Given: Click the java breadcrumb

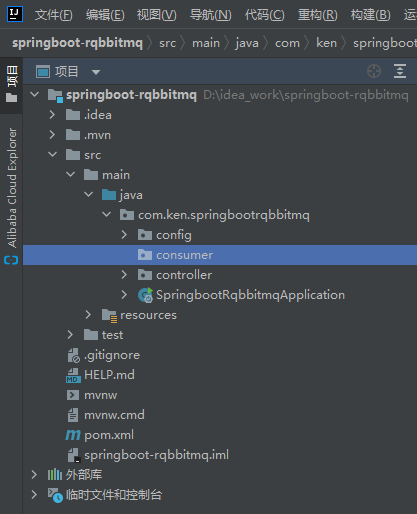Looking at the screenshot, I should coord(247,43).
